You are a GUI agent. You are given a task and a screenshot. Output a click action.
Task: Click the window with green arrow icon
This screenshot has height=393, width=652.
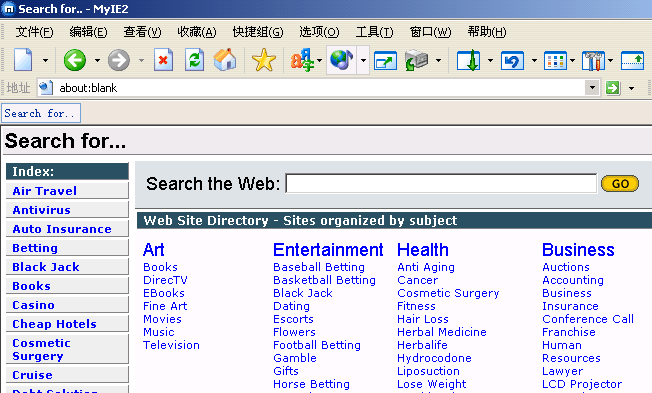click(385, 60)
